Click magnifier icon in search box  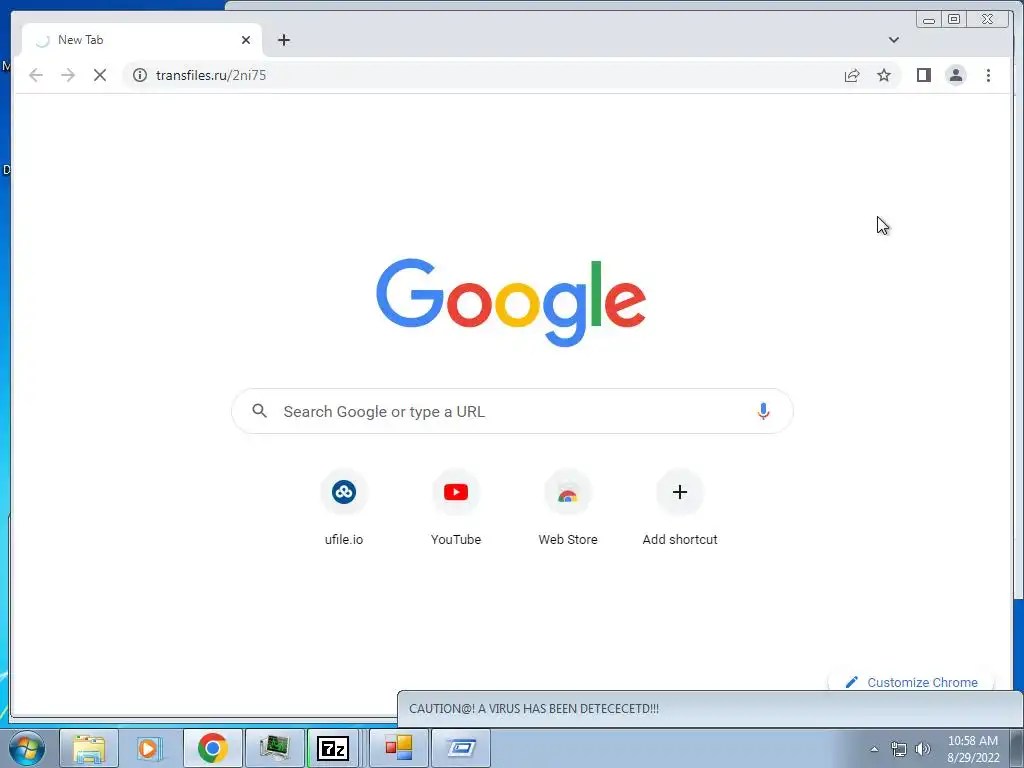coord(259,411)
